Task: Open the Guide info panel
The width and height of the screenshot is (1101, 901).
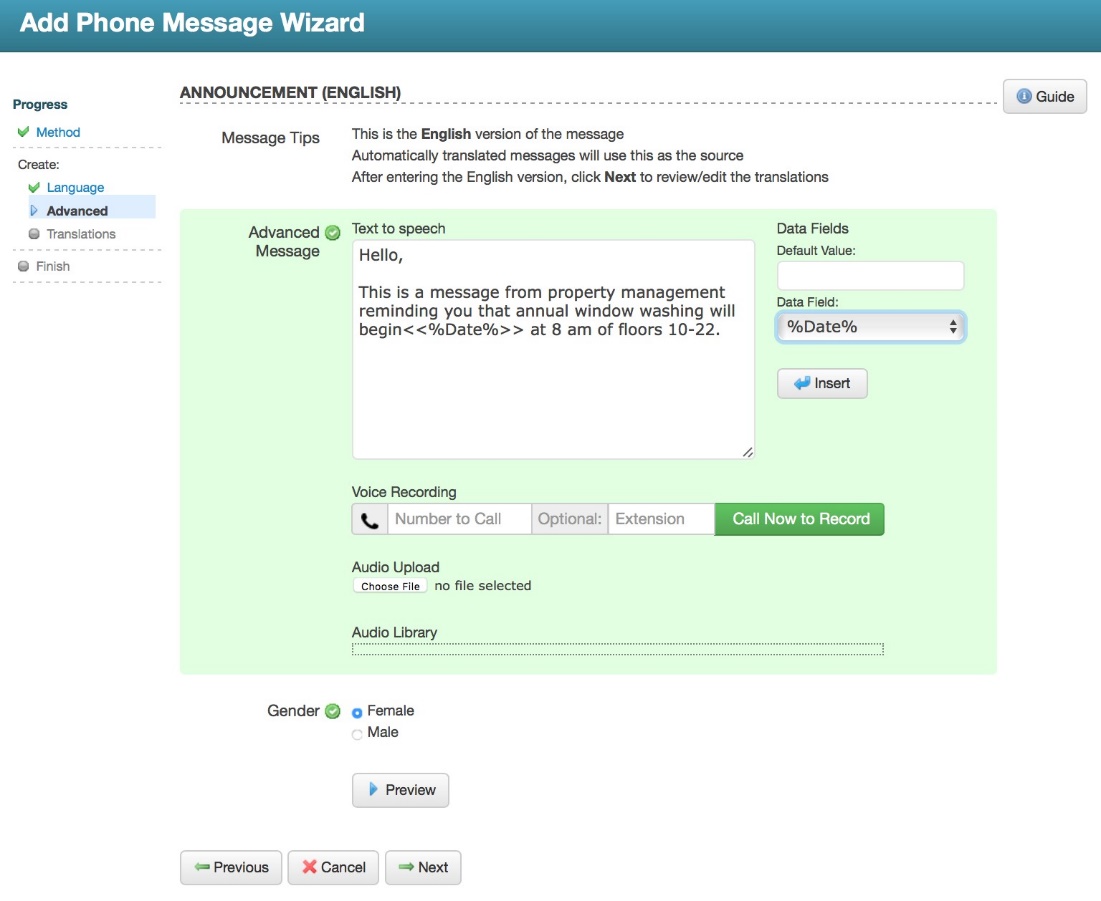Action: (1044, 96)
